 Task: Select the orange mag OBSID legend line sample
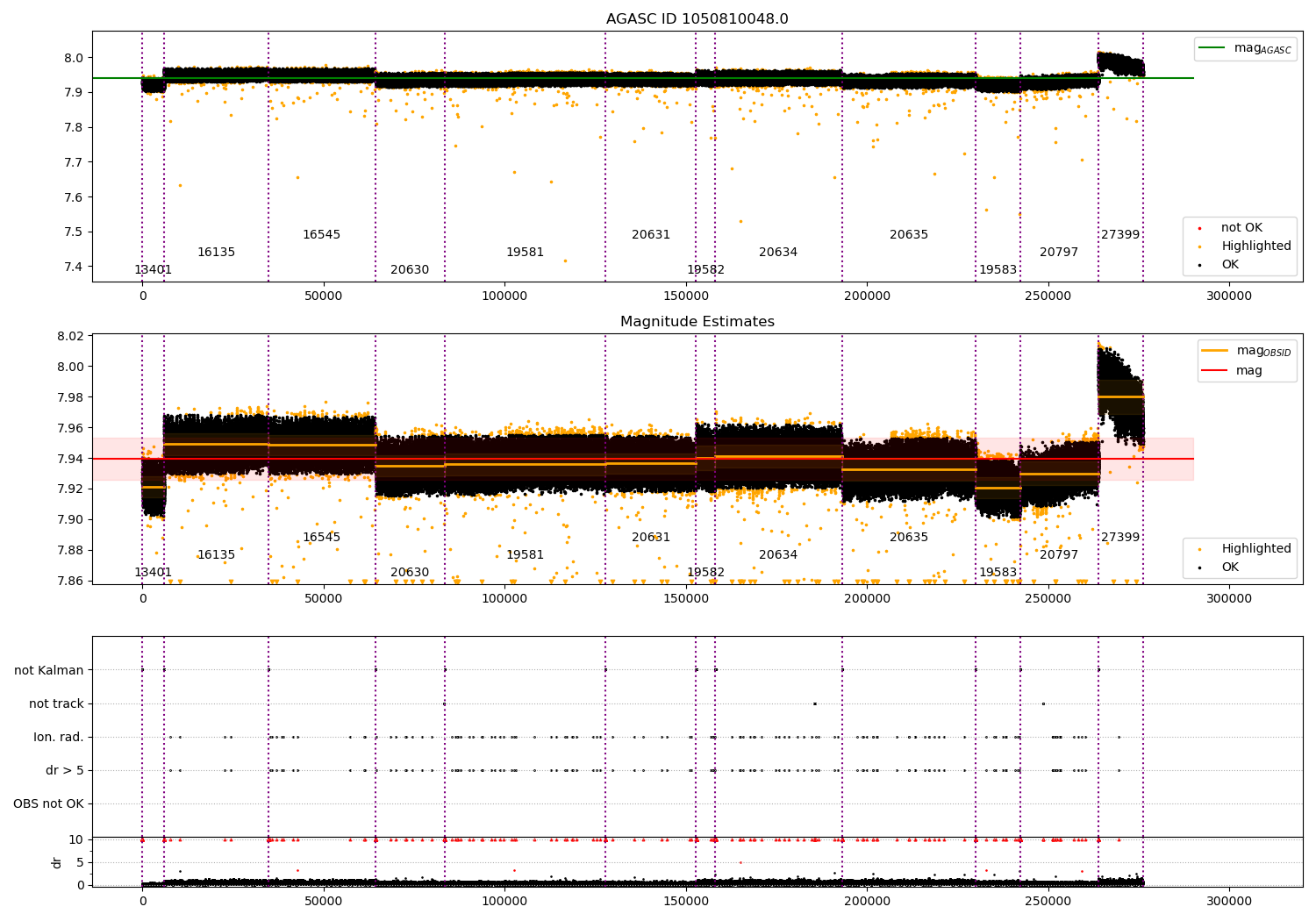pyautogui.click(x=1214, y=351)
